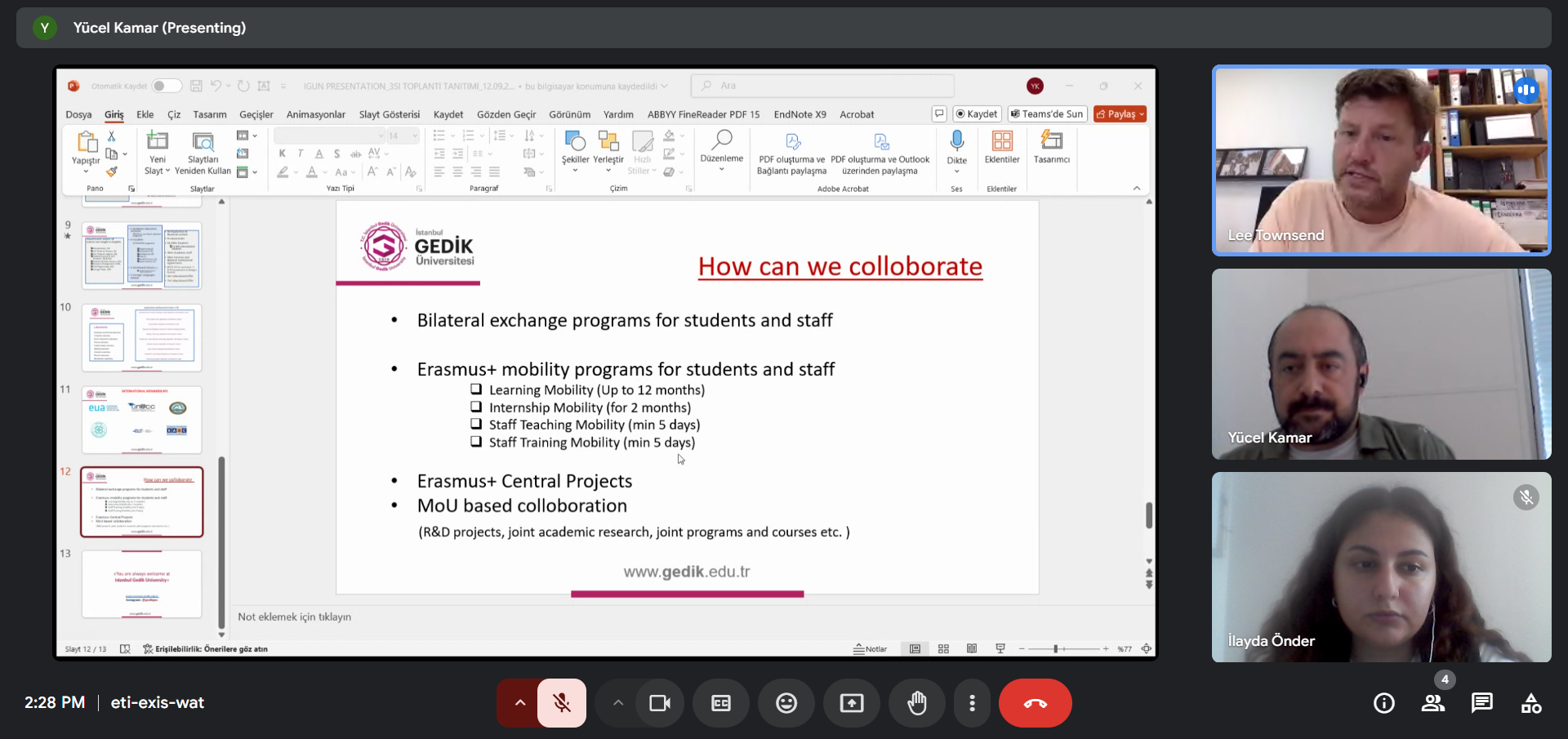Image resolution: width=1568 pixels, height=739 pixels.
Task: Undo last action in PowerPoint
Action: coord(216,86)
